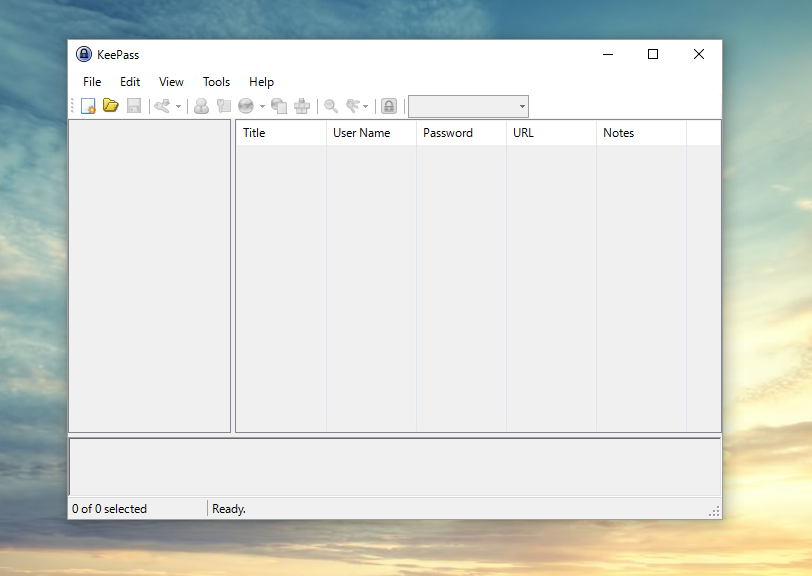Click the Copy User Name toolbar icon
This screenshot has width=812, height=576.
201,106
